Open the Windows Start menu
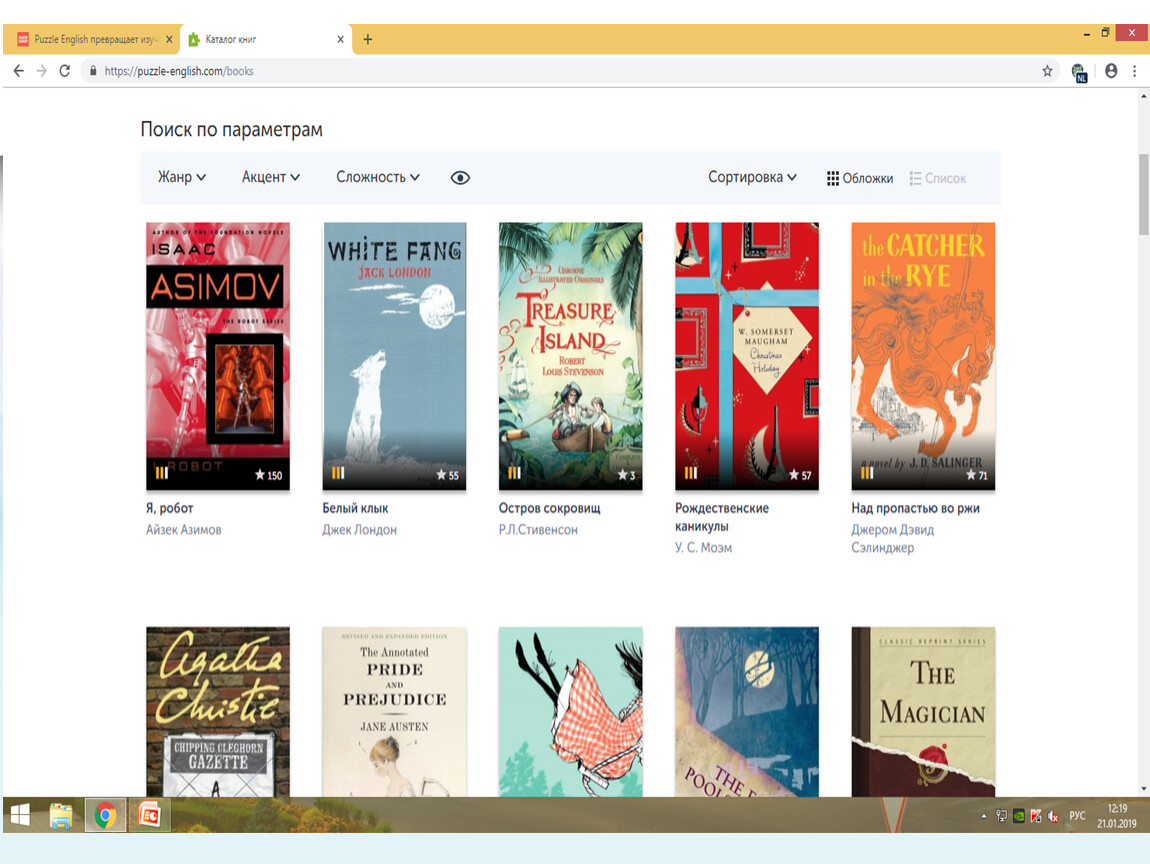Image resolution: width=1150 pixels, height=864 pixels. click(20, 816)
